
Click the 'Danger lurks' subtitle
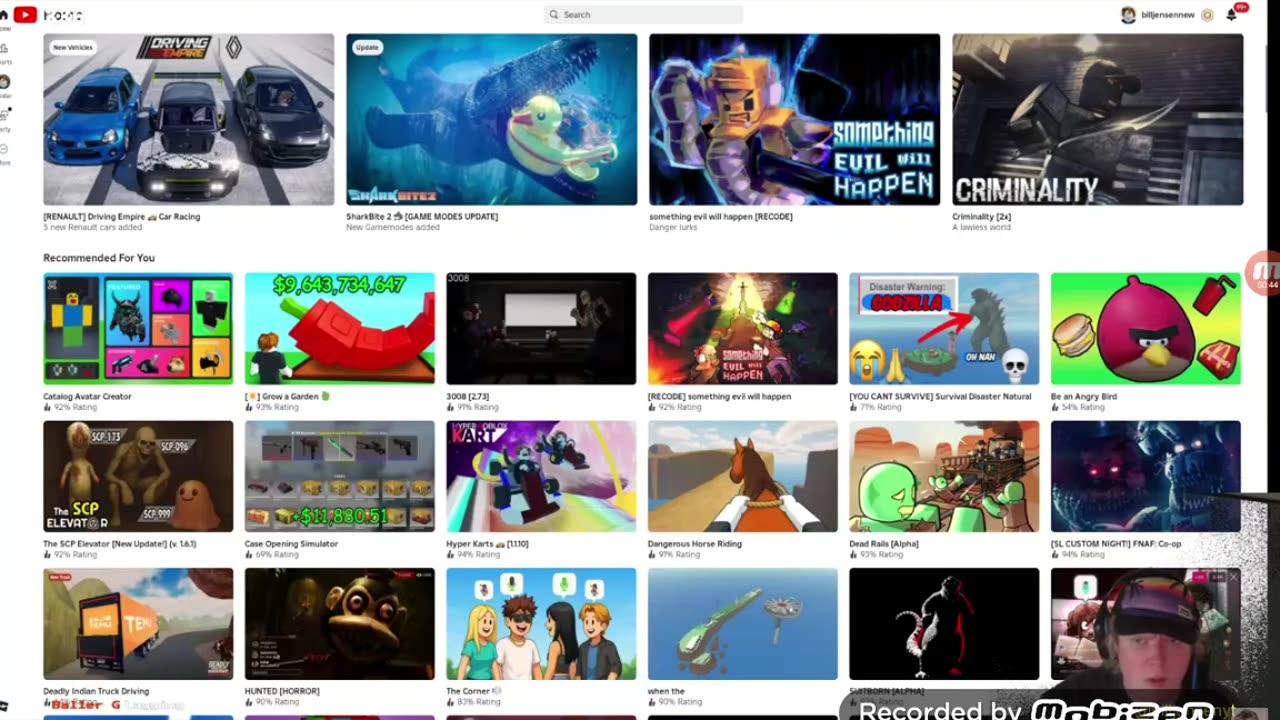point(672,228)
